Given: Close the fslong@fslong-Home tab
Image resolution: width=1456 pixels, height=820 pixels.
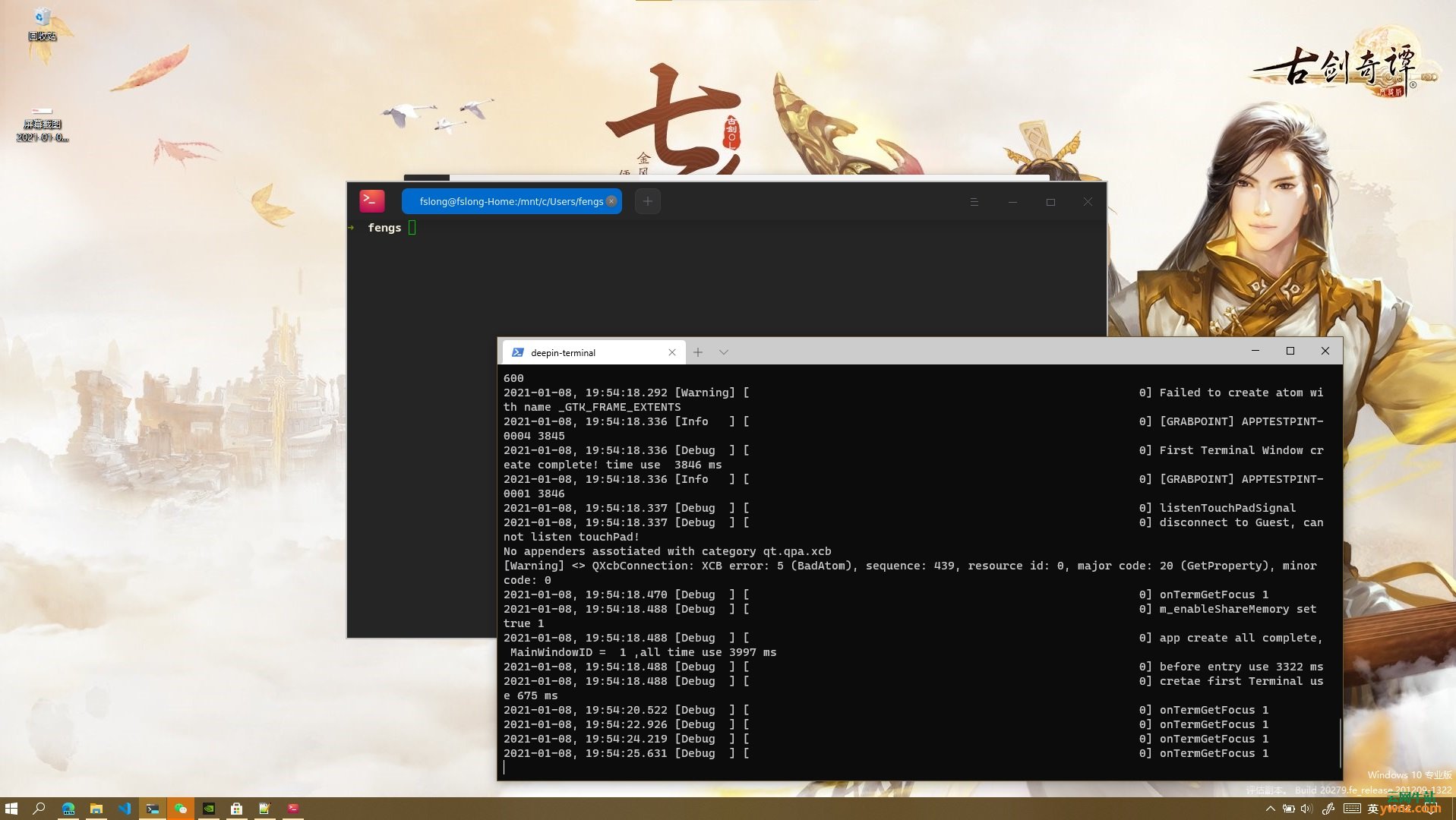Looking at the screenshot, I should pos(611,201).
